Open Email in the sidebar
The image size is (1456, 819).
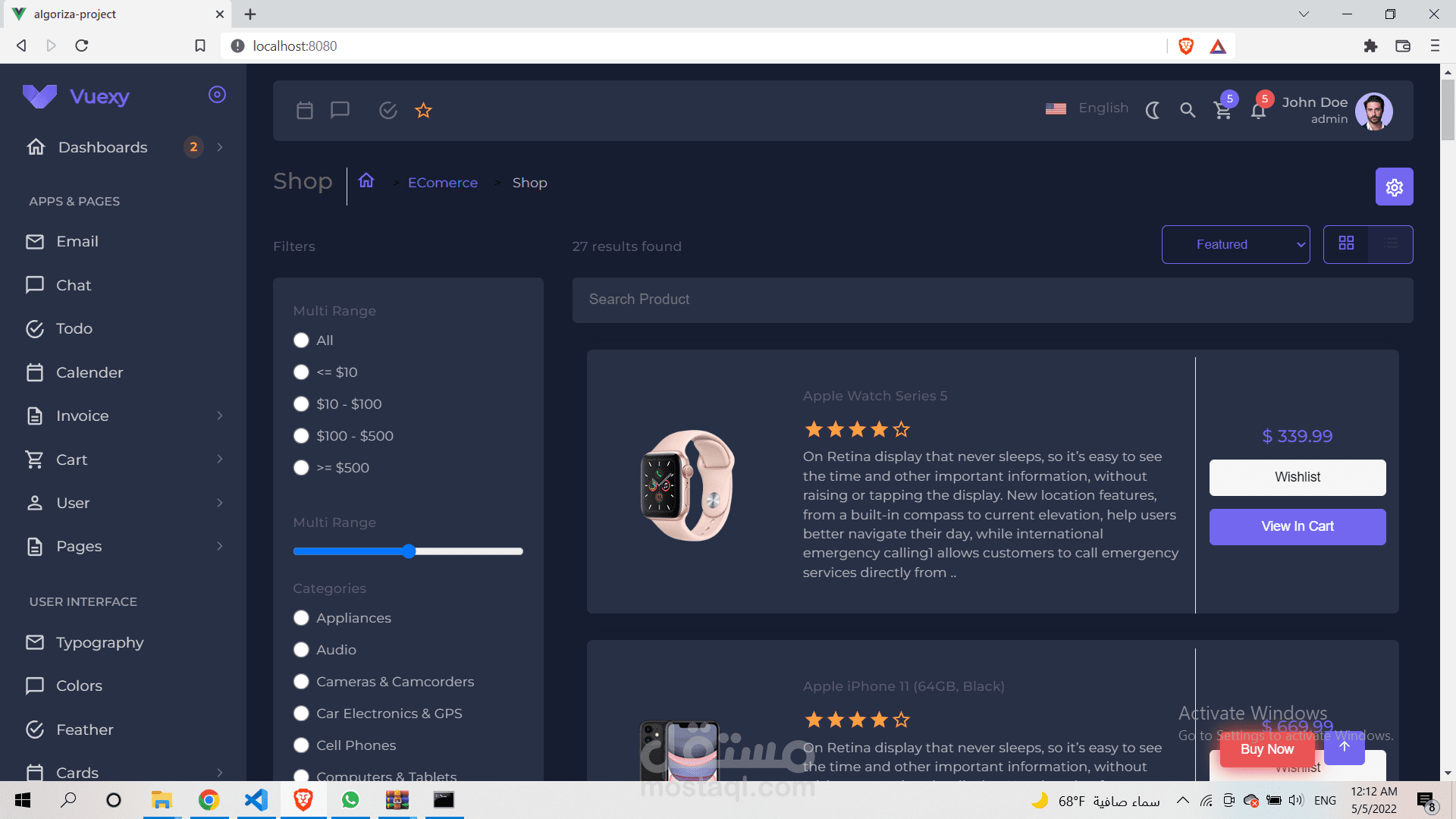[77, 241]
